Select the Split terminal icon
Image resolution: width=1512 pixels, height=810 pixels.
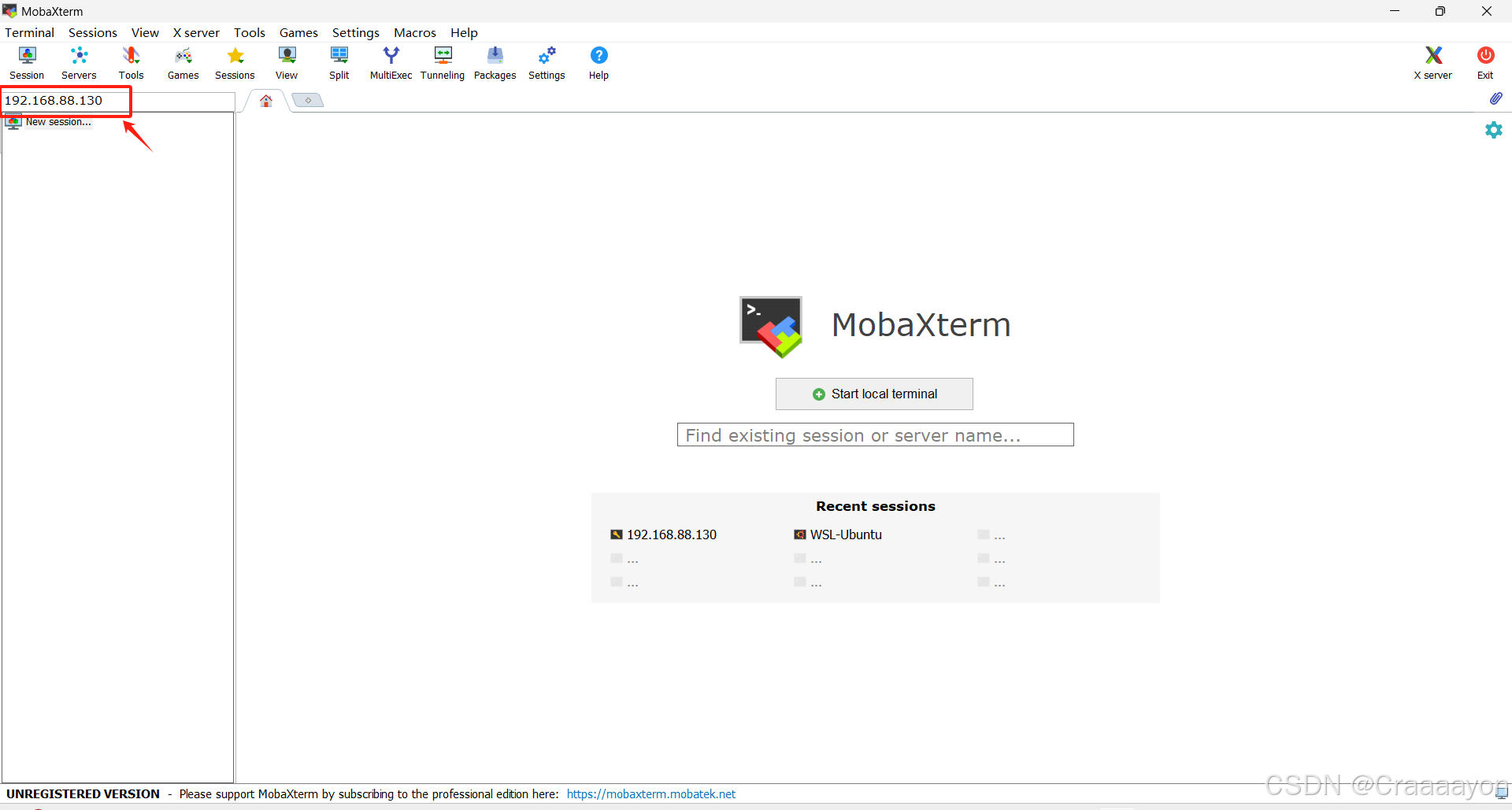[x=339, y=63]
